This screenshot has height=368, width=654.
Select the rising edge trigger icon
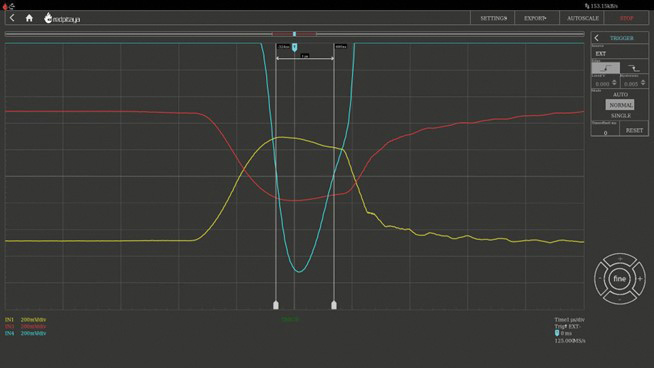(606, 68)
